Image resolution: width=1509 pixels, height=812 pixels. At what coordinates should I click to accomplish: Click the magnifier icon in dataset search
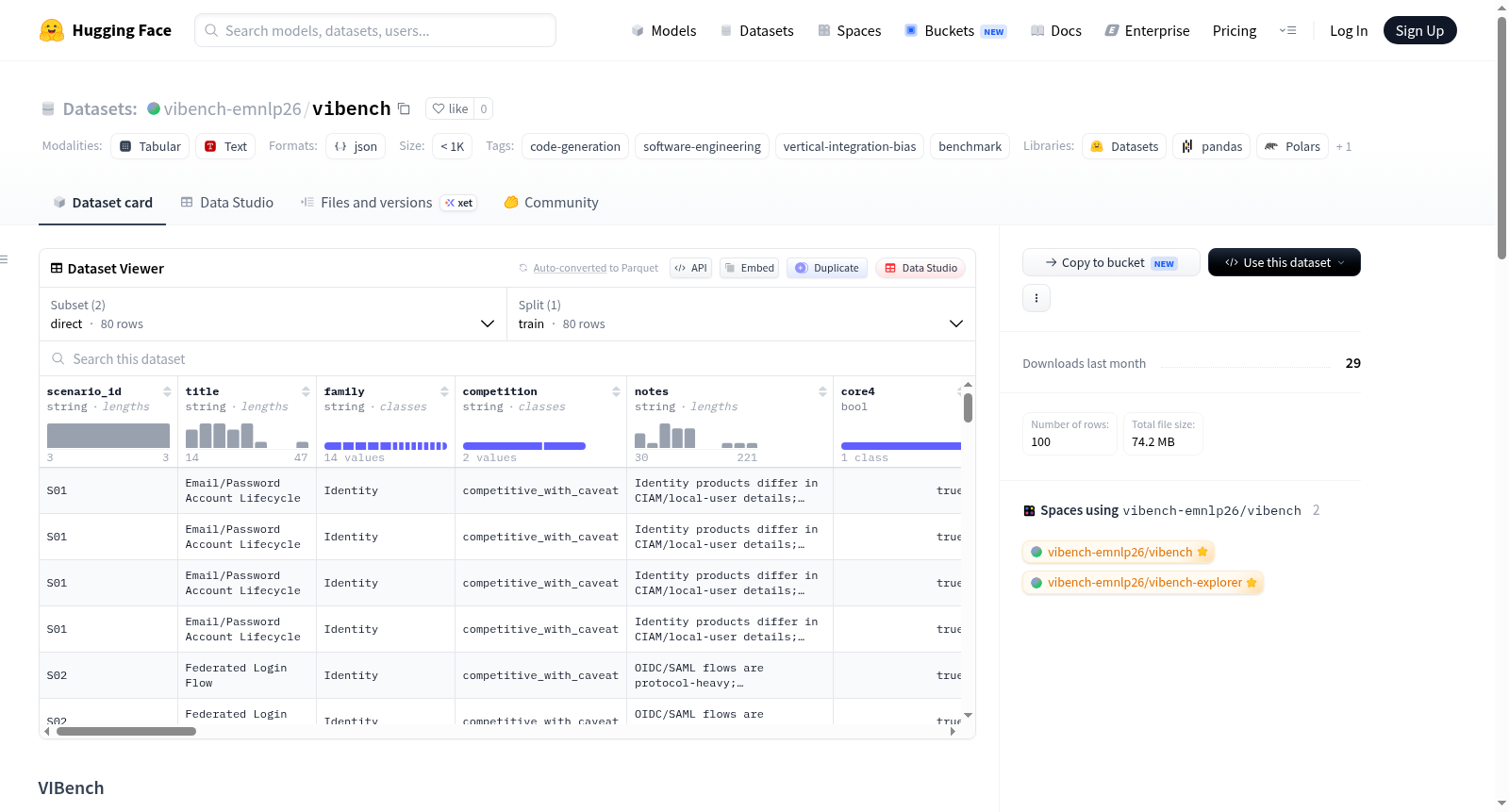click(58, 359)
